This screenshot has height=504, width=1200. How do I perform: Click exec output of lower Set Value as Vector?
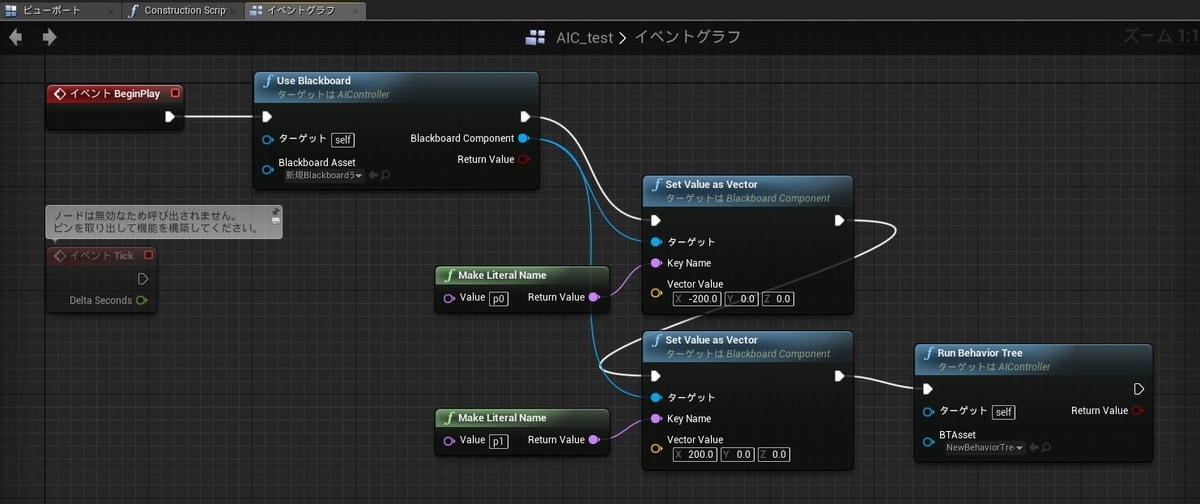[840, 376]
